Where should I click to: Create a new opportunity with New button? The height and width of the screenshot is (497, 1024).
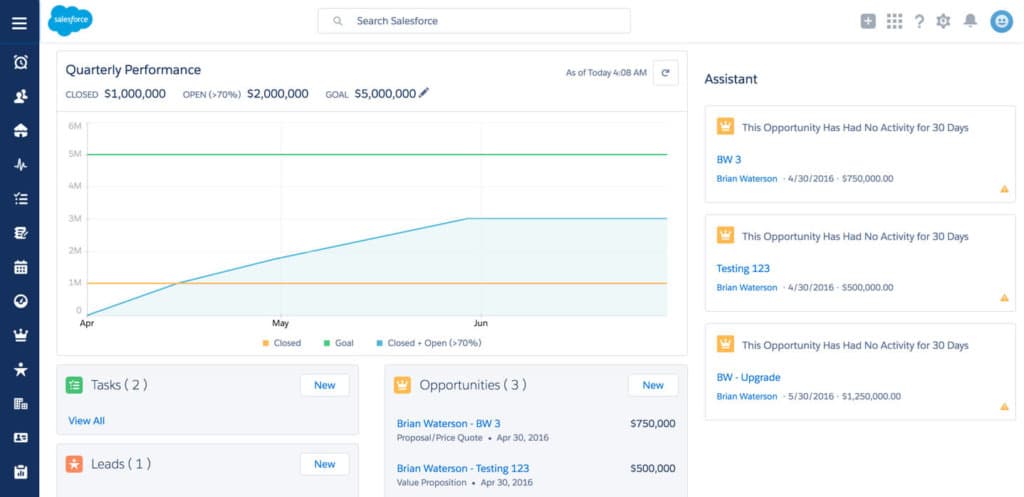coord(653,385)
